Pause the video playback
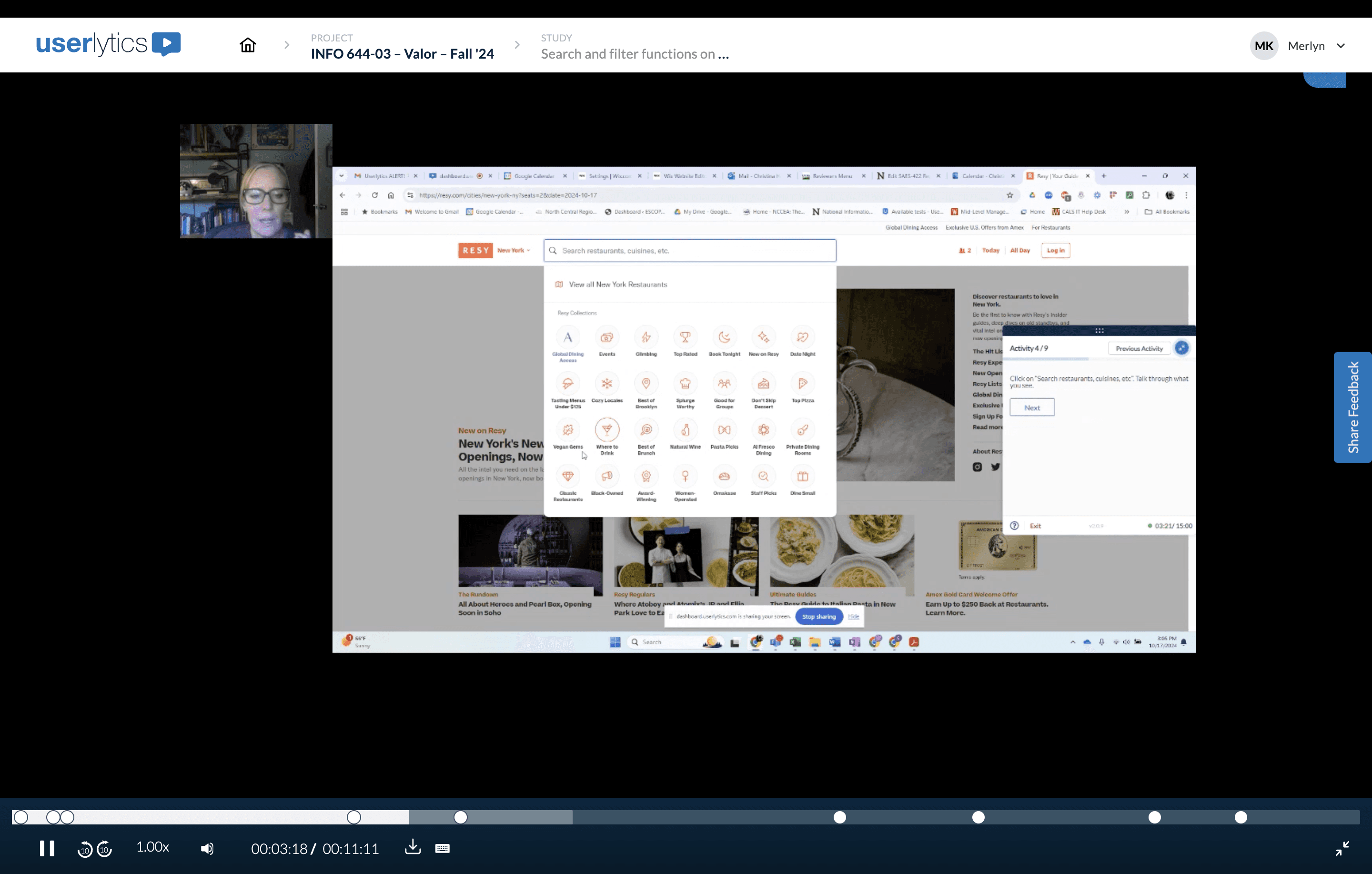Screen dimensions: 1372x874 tap(47, 848)
